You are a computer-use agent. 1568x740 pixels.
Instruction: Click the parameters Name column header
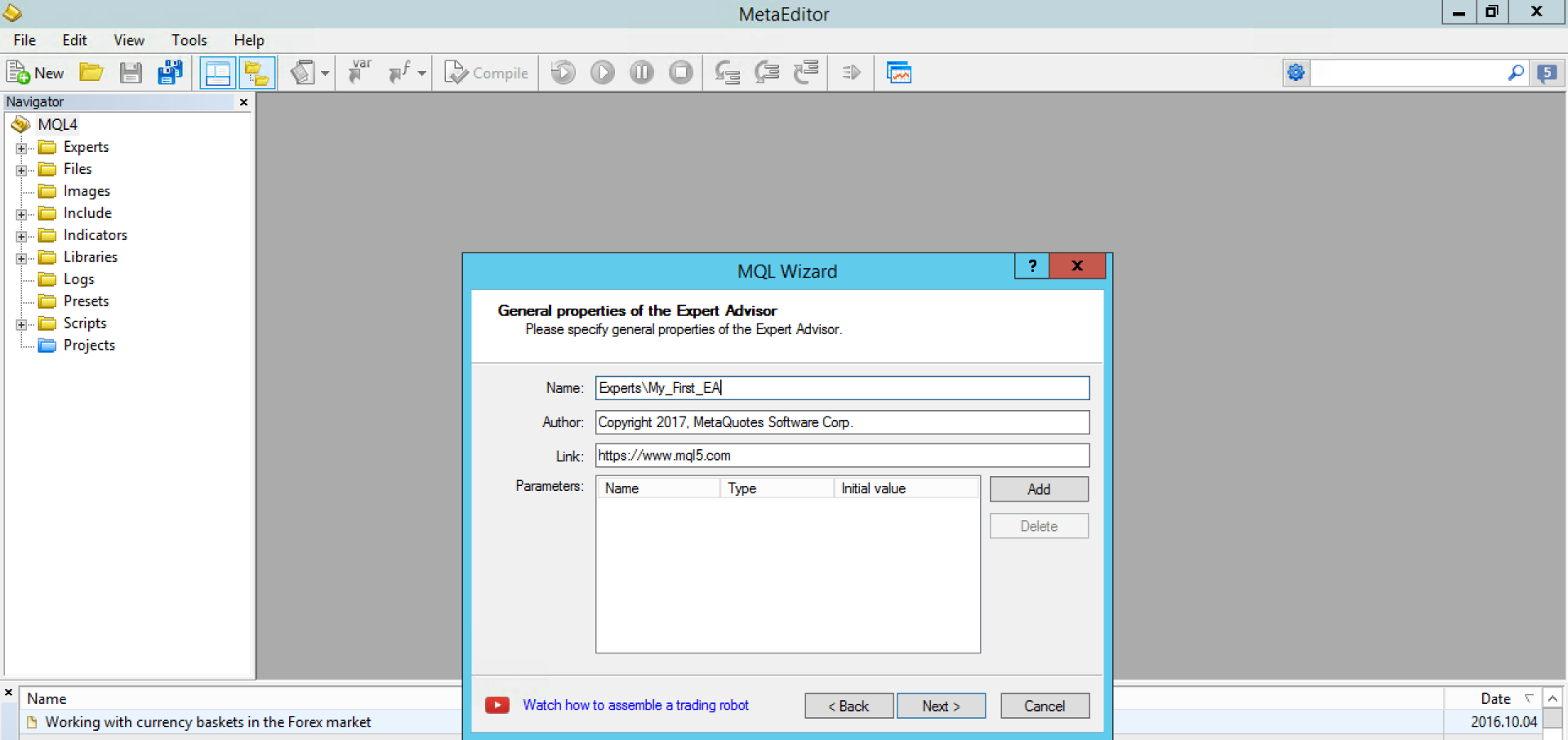pyautogui.click(x=658, y=488)
